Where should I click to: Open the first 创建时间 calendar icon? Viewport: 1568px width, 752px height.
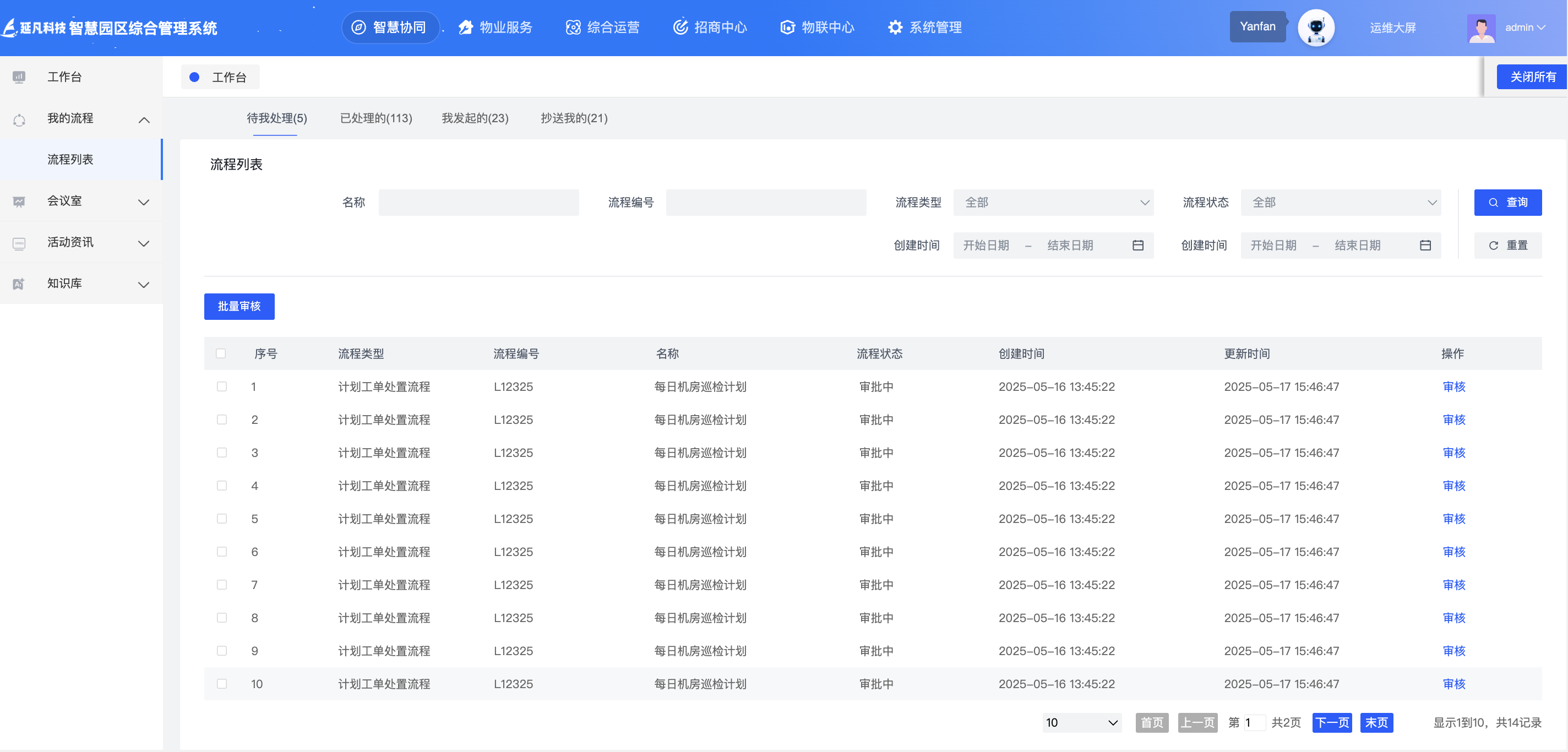[x=1137, y=245]
